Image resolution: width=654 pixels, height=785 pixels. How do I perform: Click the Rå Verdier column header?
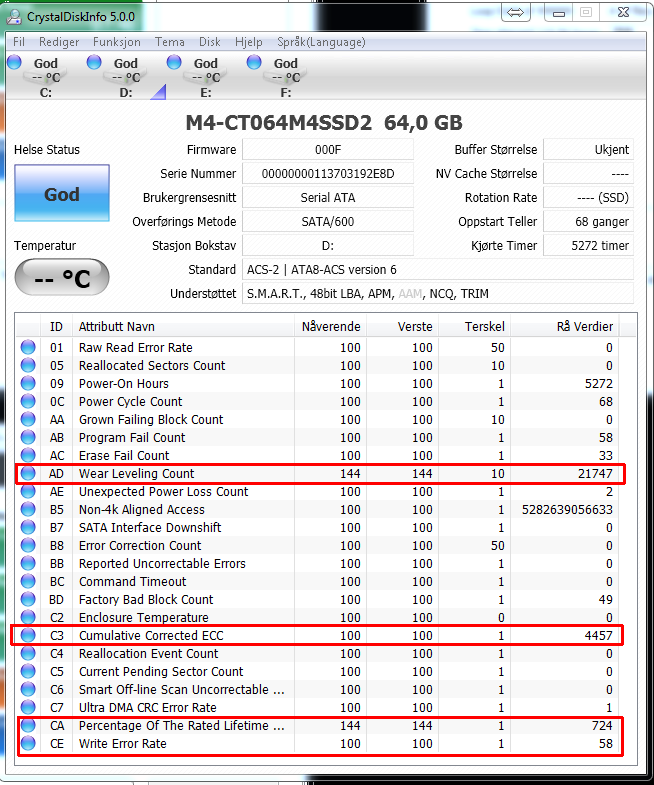click(x=565, y=327)
